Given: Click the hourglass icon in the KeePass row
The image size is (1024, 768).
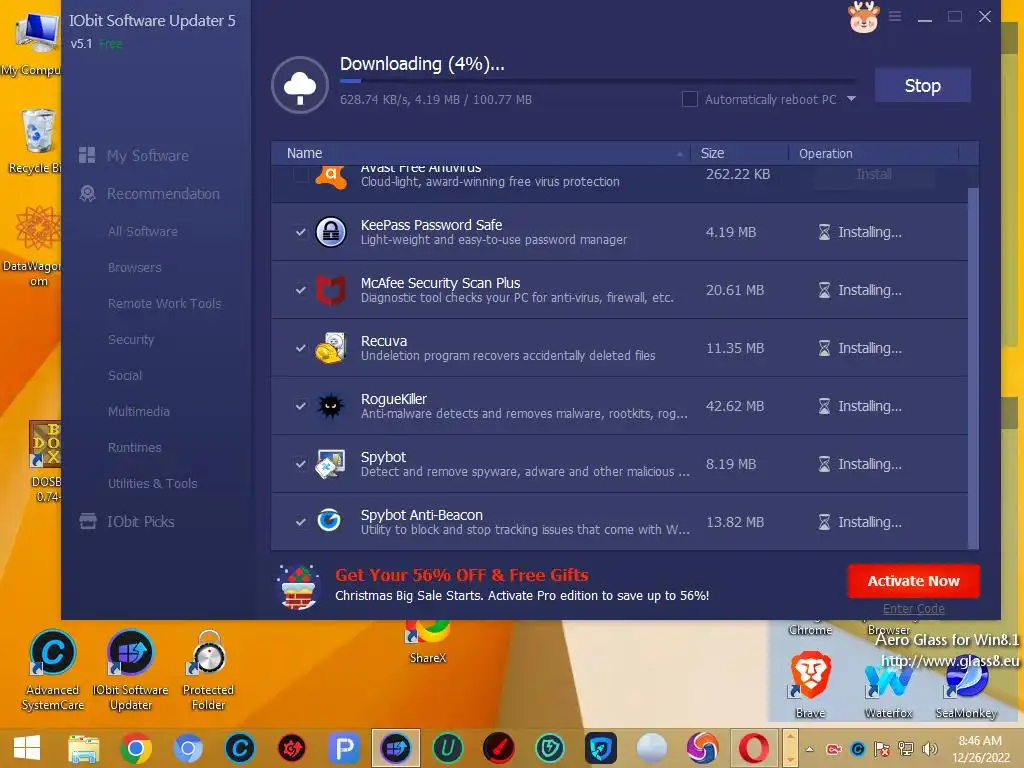Looking at the screenshot, I should click(x=824, y=232).
